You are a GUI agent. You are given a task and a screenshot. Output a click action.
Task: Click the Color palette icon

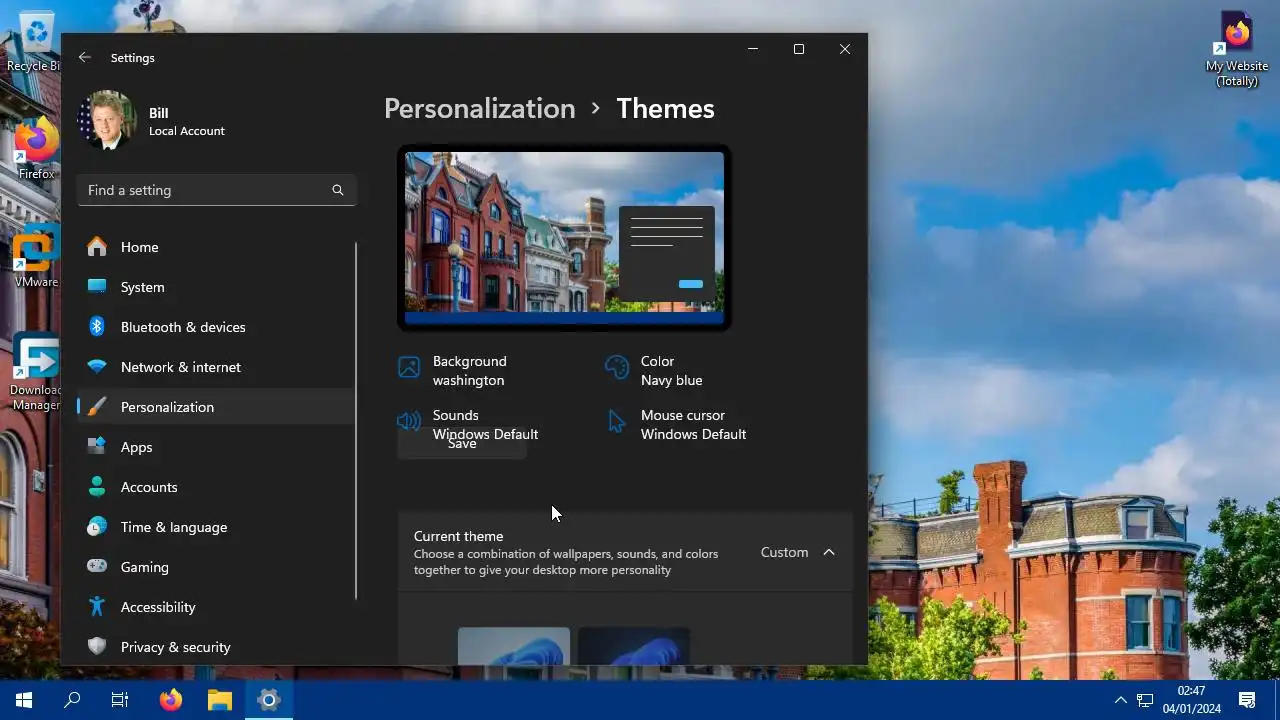pyautogui.click(x=617, y=367)
